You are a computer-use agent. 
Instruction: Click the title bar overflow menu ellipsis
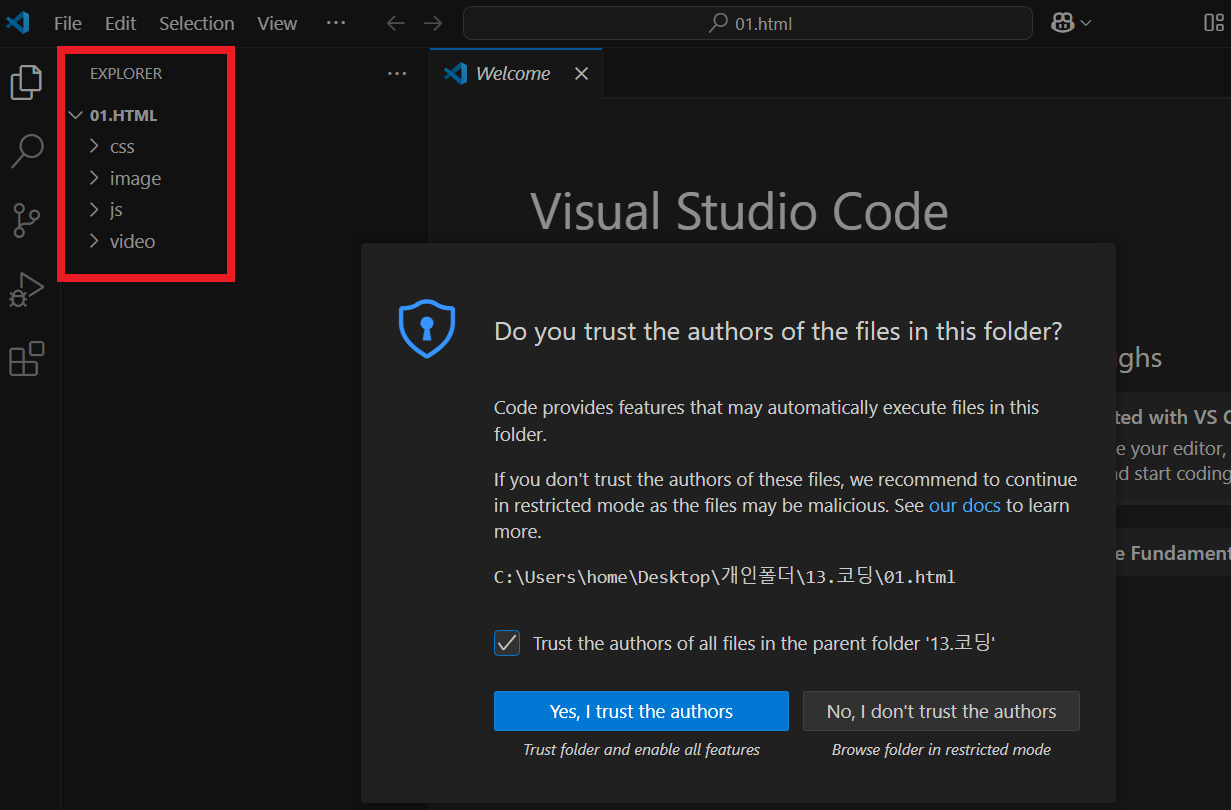tap(336, 23)
